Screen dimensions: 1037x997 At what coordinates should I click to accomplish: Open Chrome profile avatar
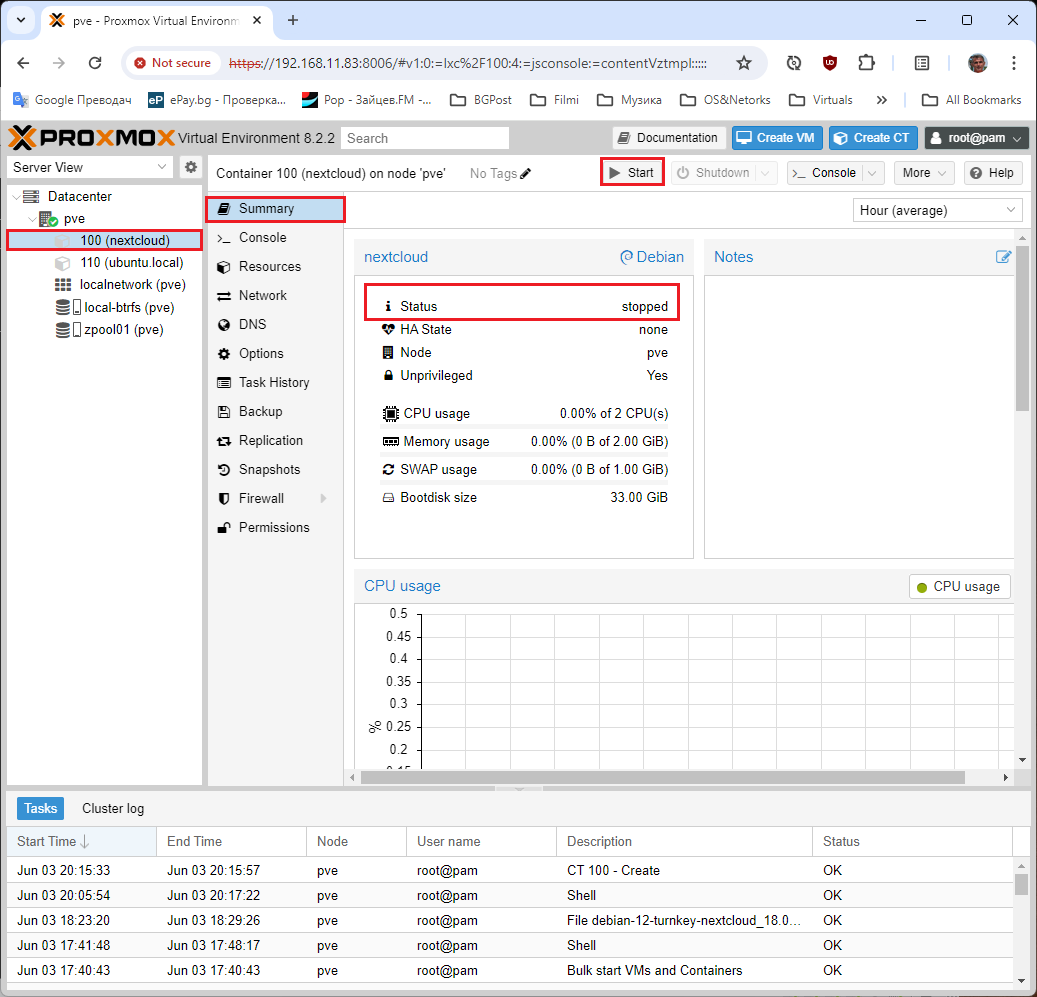pos(977,63)
